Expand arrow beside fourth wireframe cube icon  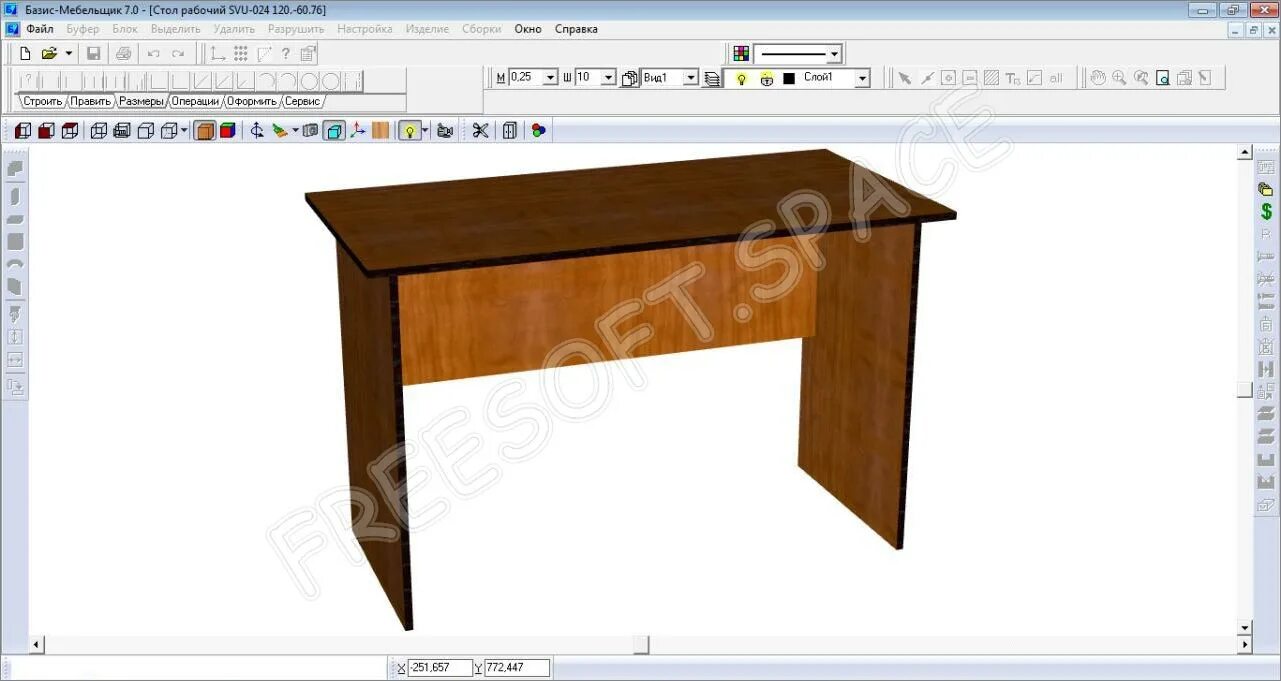[x=184, y=130]
